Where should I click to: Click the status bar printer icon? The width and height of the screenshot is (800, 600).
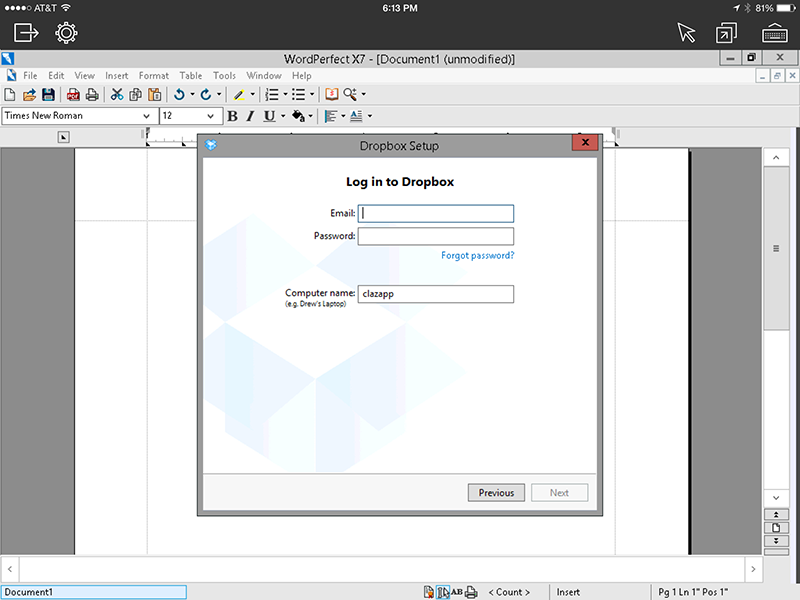[x=471, y=592]
